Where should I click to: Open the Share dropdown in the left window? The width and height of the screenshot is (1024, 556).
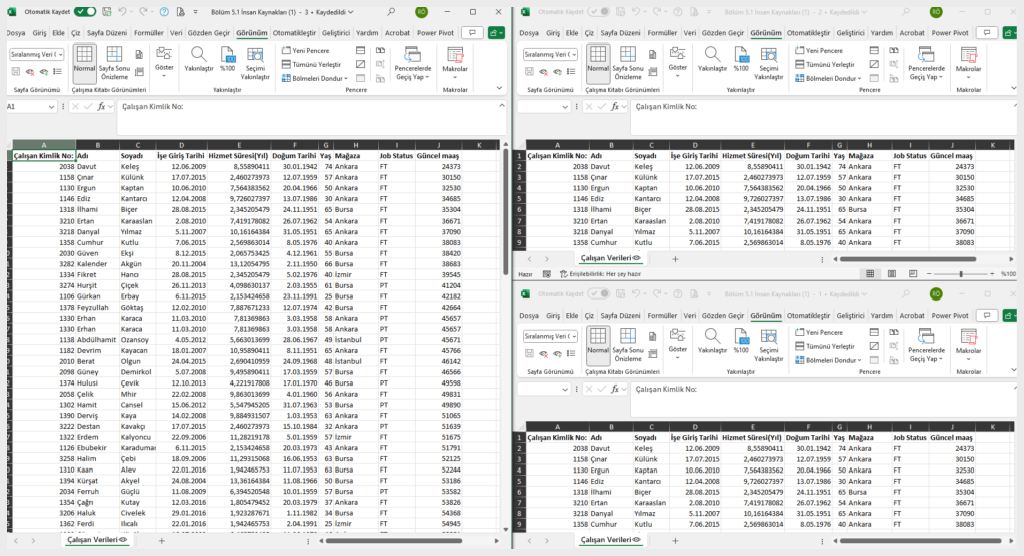point(496,33)
